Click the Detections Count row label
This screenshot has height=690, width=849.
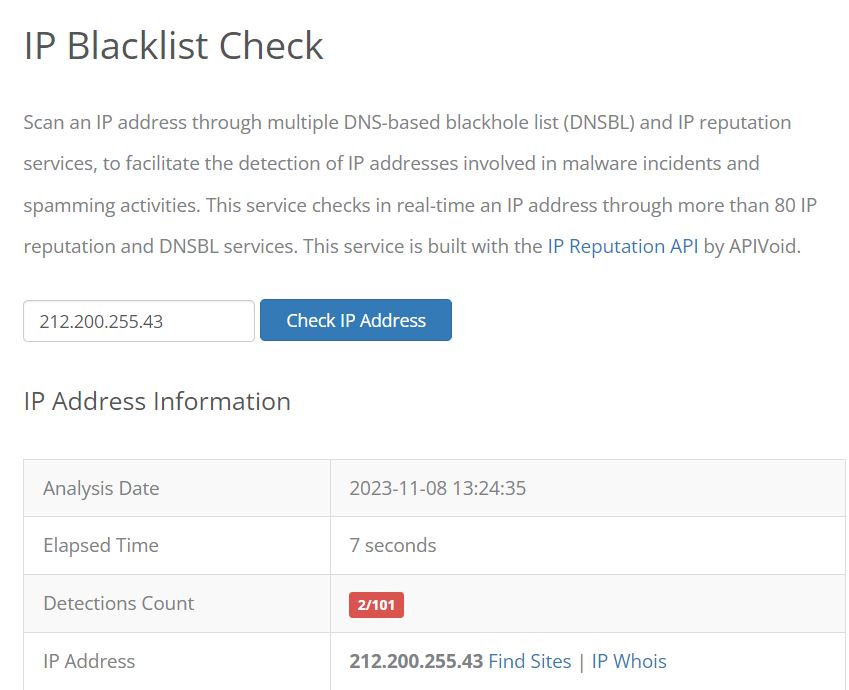[x=119, y=603]
